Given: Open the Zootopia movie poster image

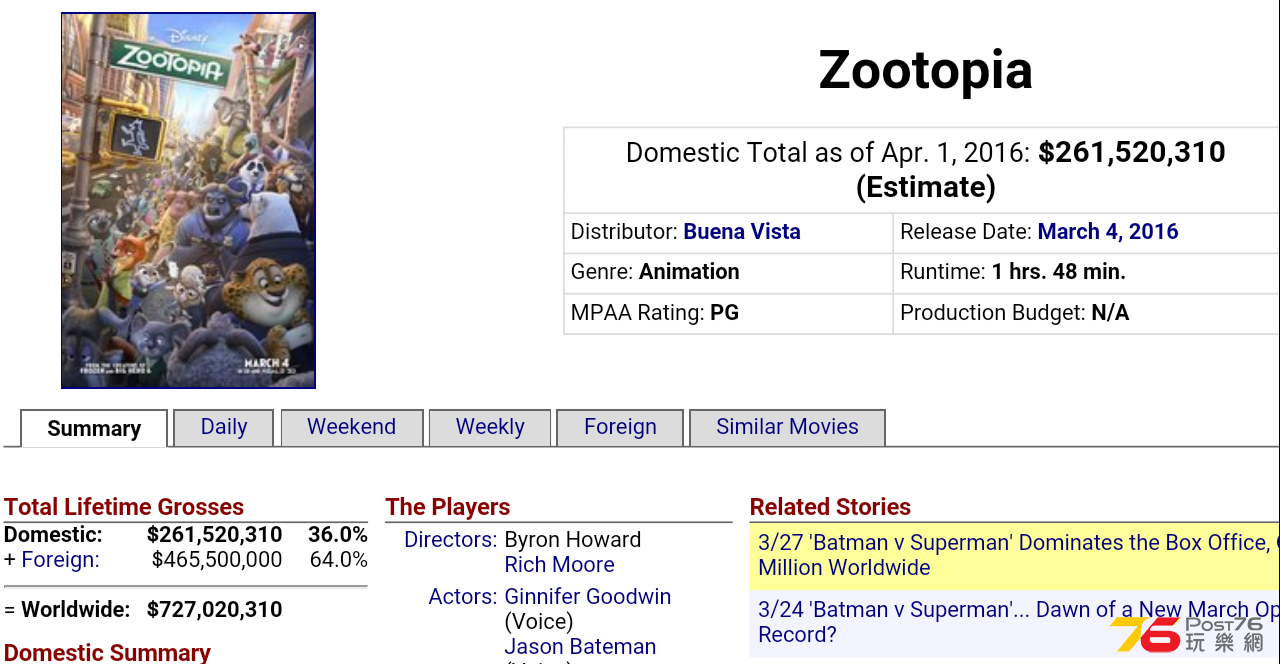Looking at the screenshot, I should (188, 200).
